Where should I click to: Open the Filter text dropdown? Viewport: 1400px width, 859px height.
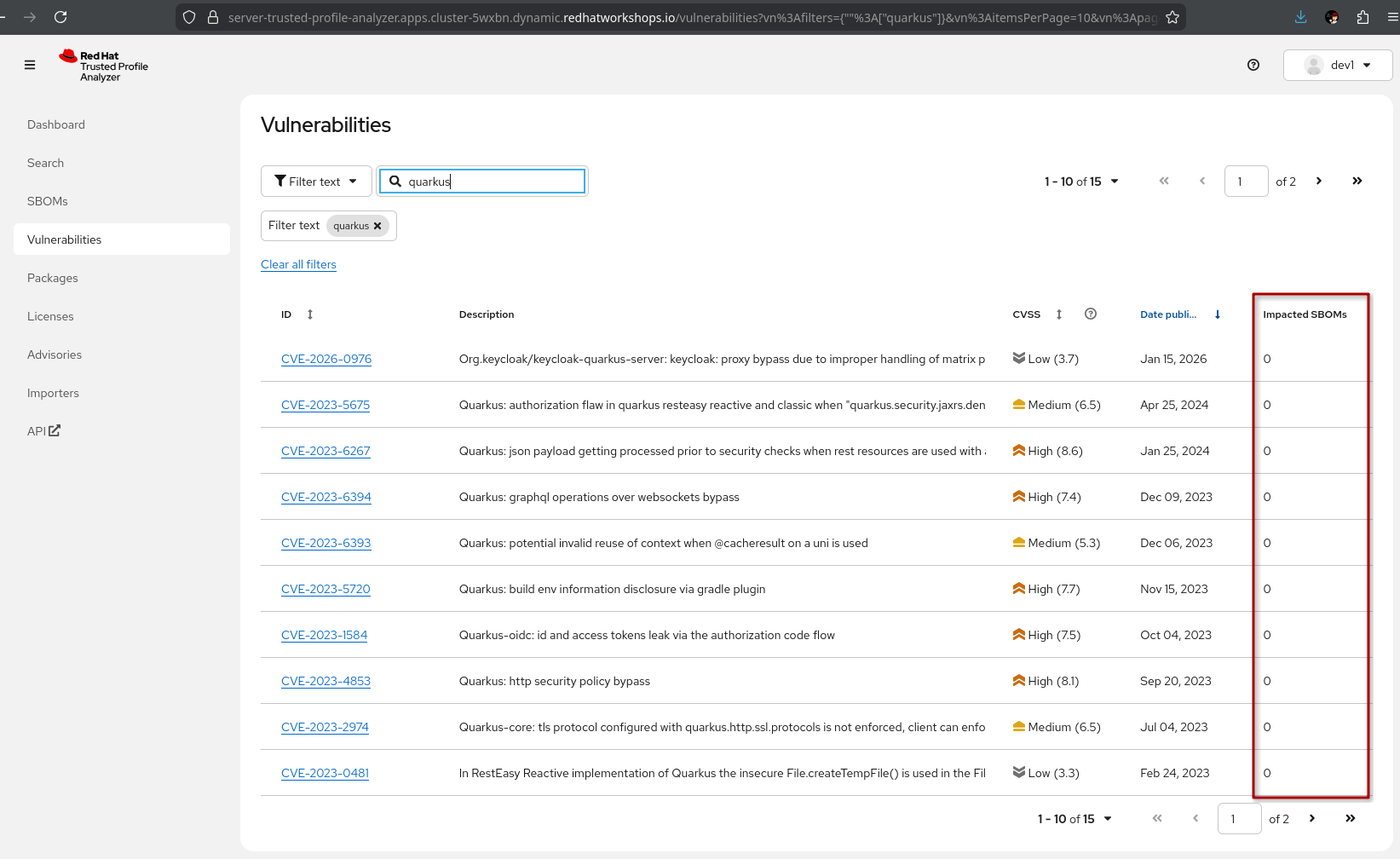(x=316, y=181)
